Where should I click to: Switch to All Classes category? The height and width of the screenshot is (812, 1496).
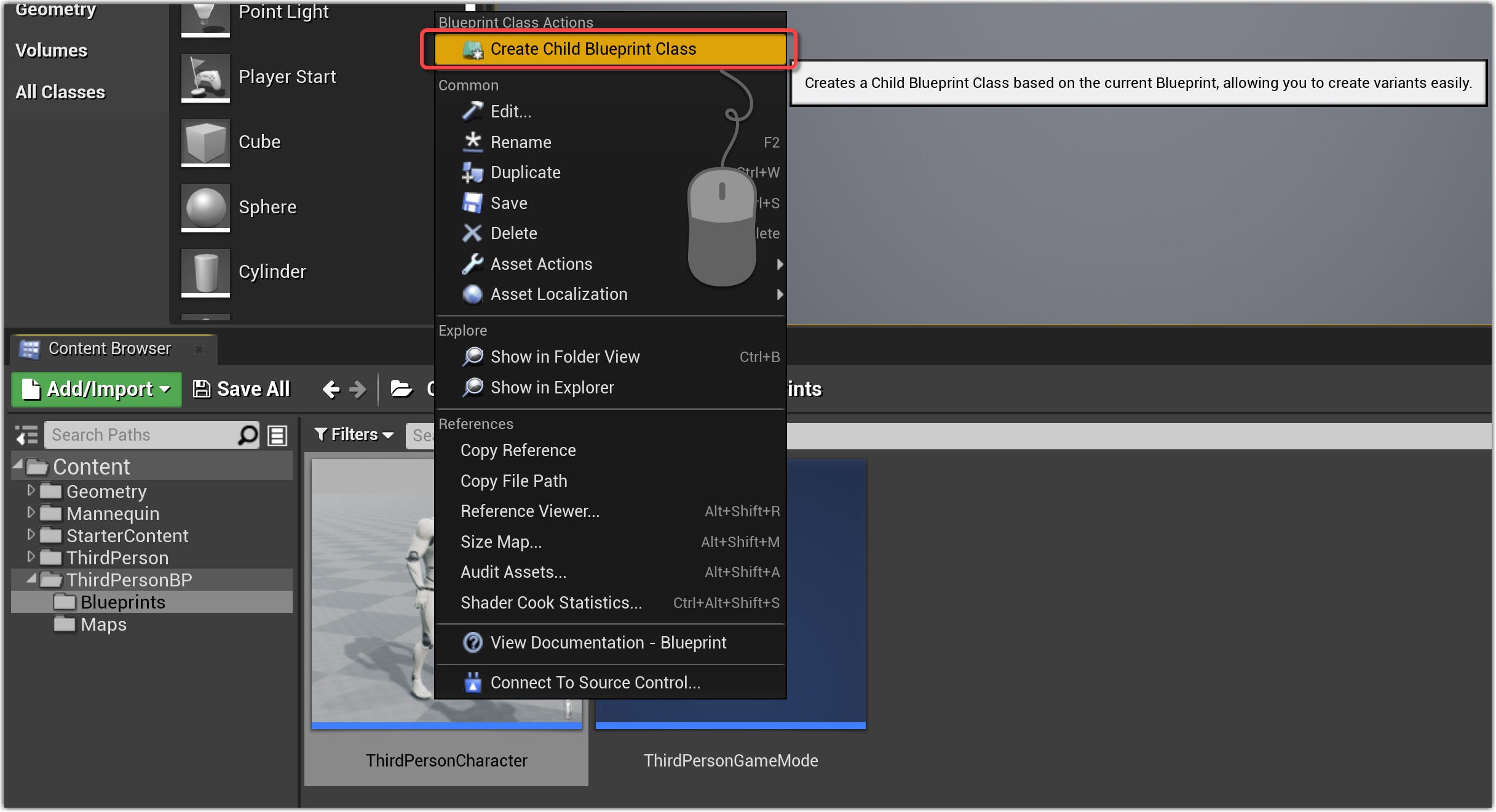[60, 92]
